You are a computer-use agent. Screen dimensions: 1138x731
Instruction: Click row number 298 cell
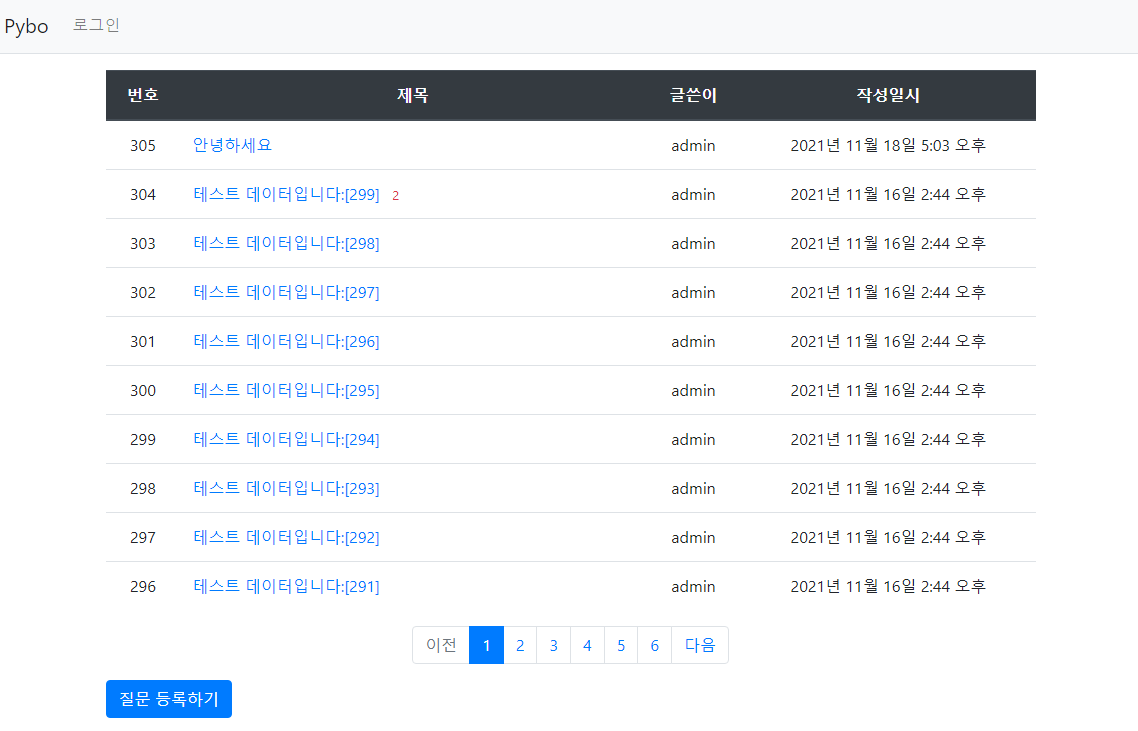(x=143, y=489)
